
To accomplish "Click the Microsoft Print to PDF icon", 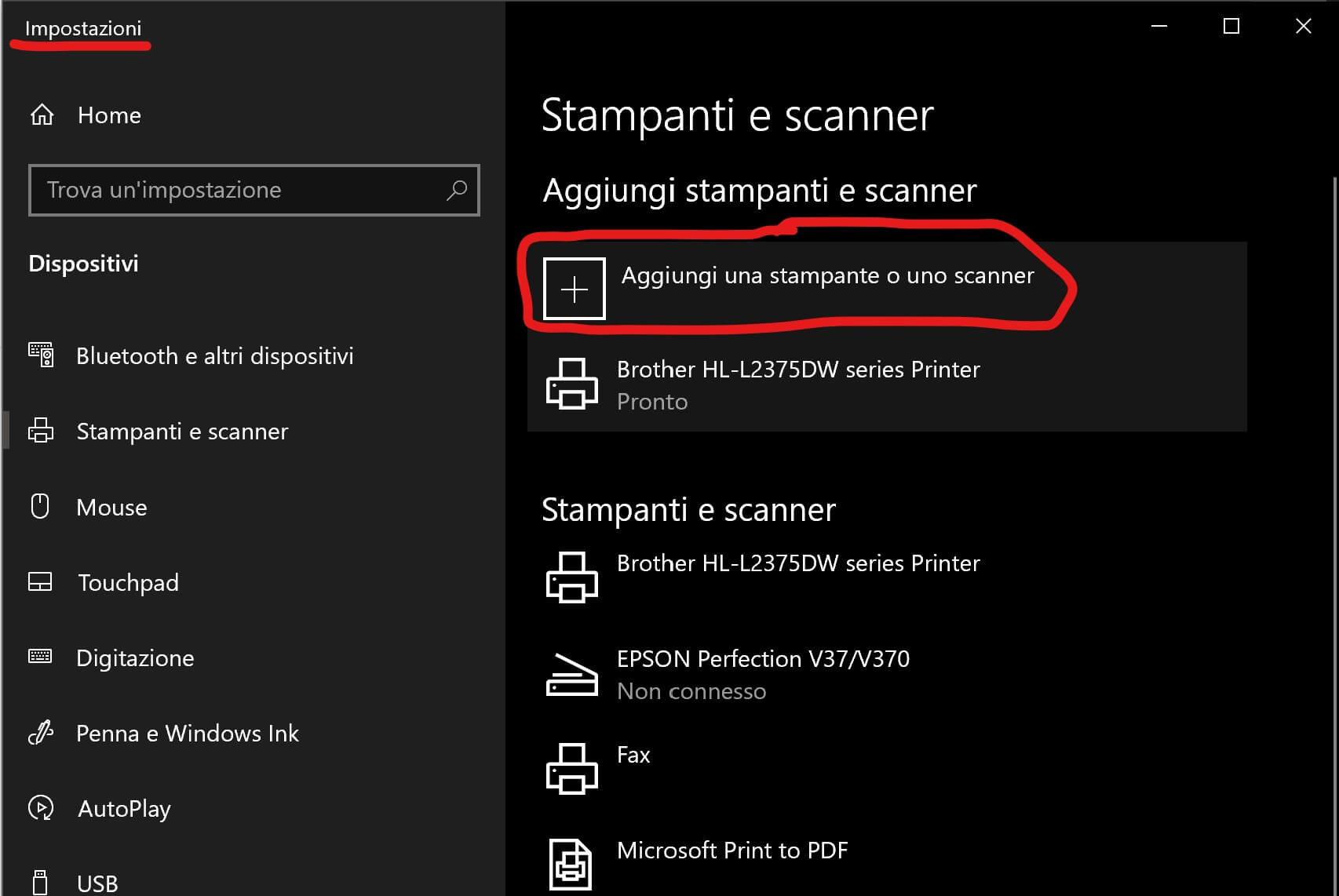I will 571,864.
